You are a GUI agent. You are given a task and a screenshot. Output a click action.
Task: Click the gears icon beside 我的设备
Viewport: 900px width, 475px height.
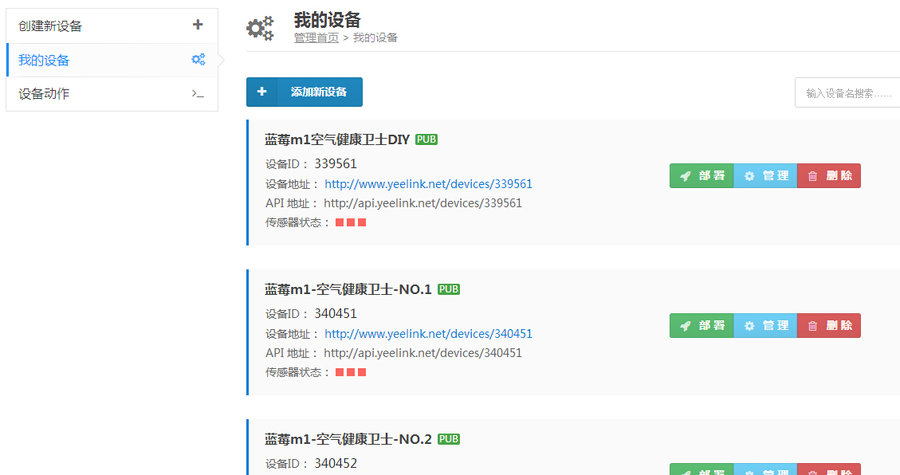198,60
